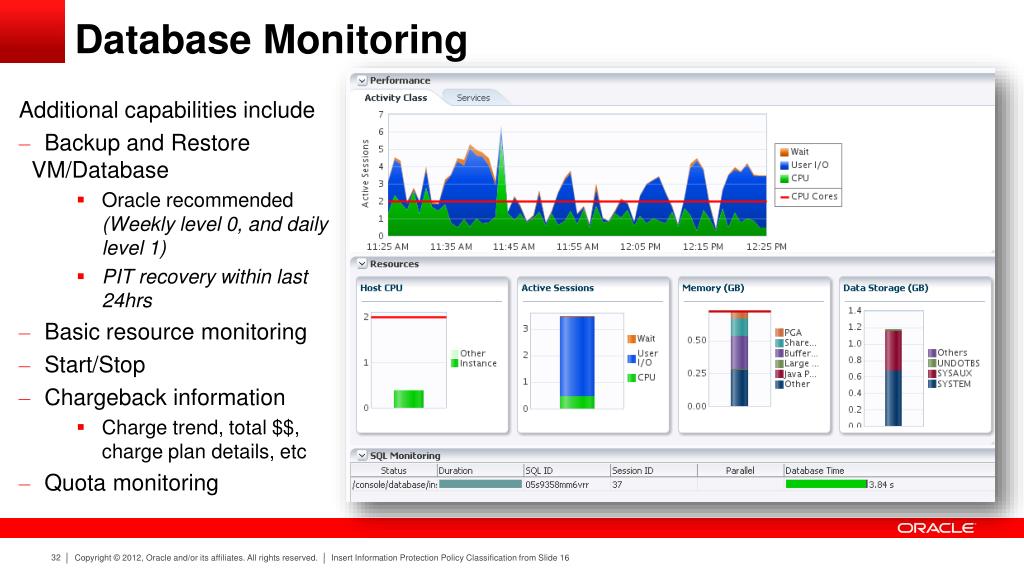Click the Chargeback information bullet text
The width and height of the screenshot is (1024, 576).
click(x=165, y=398)
